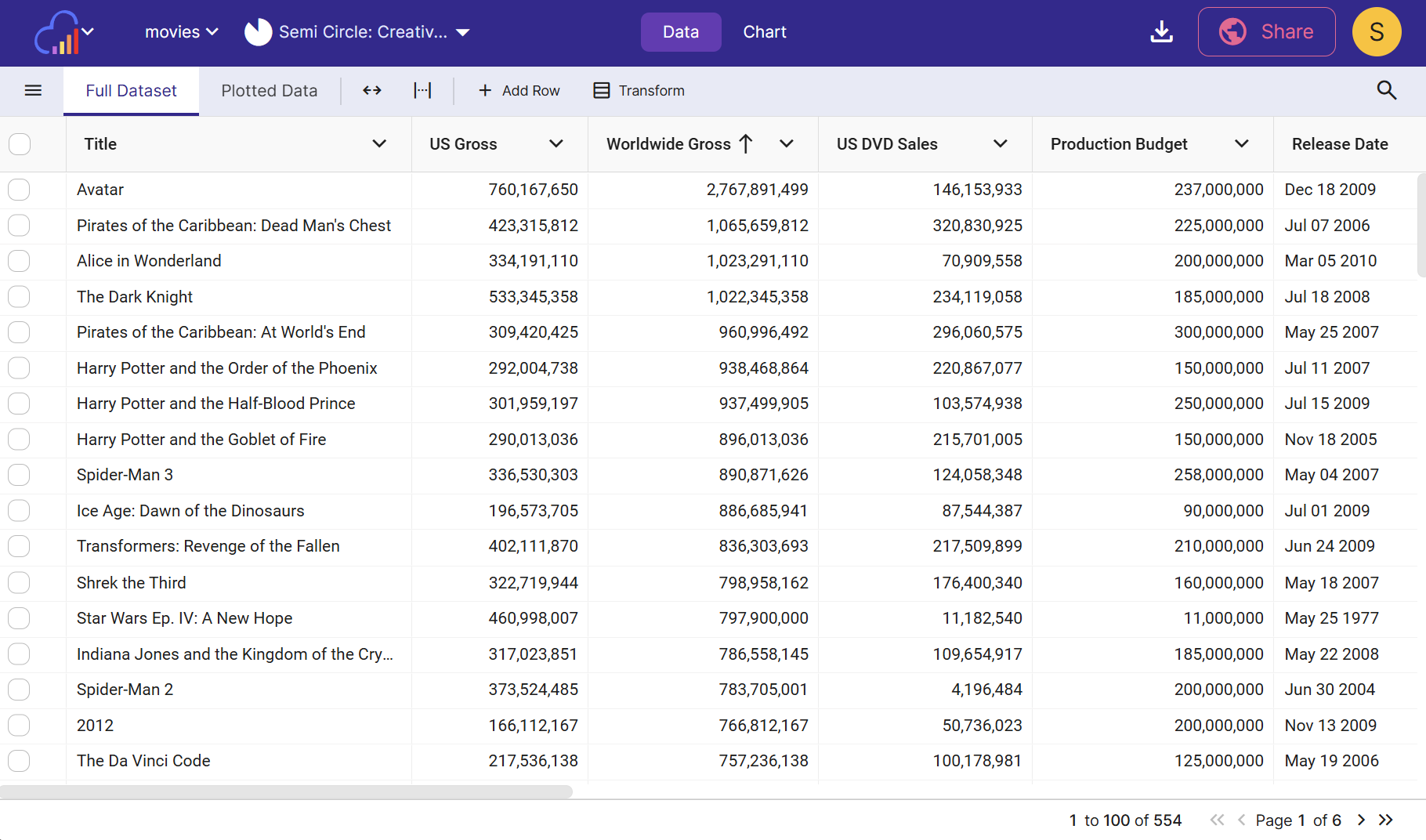This screenshot has width=1426, height=840.
Task: Jump to last page arrow
Action: [1386, 820]
